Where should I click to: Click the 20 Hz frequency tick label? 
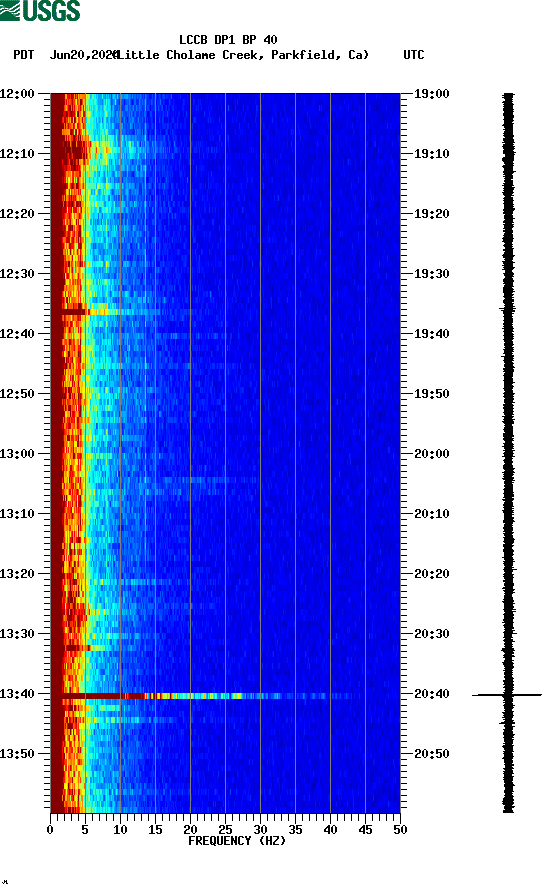[x=190, y=830]
